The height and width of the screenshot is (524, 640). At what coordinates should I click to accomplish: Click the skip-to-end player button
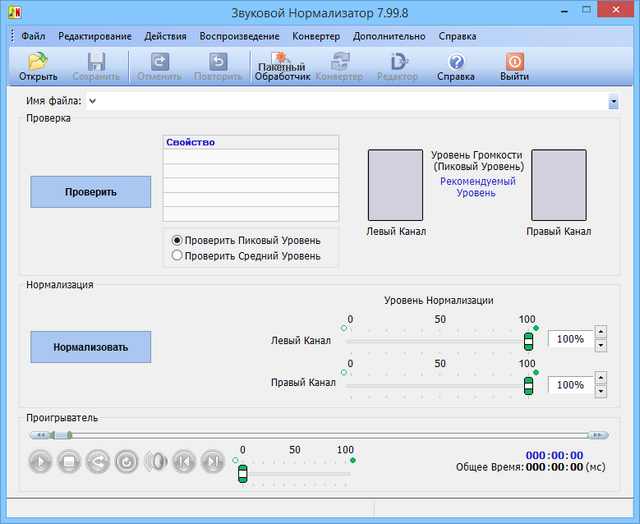212,461
